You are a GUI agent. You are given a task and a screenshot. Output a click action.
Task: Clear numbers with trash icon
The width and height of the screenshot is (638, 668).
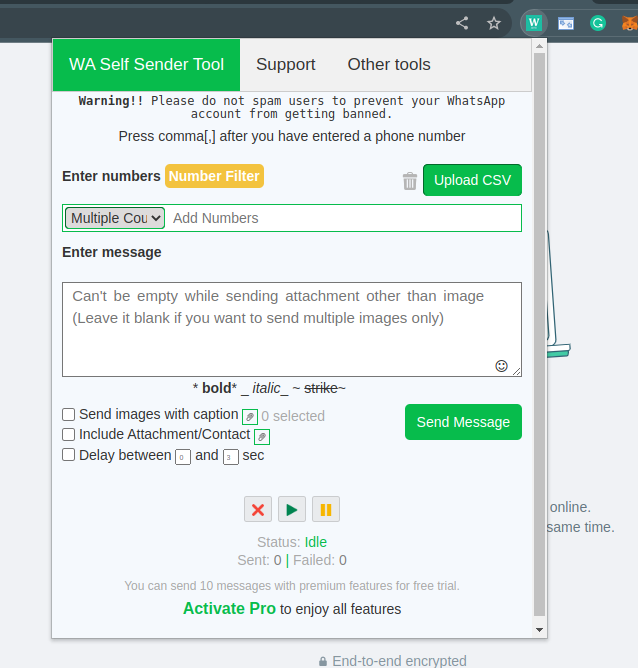(x=410, y=181)
